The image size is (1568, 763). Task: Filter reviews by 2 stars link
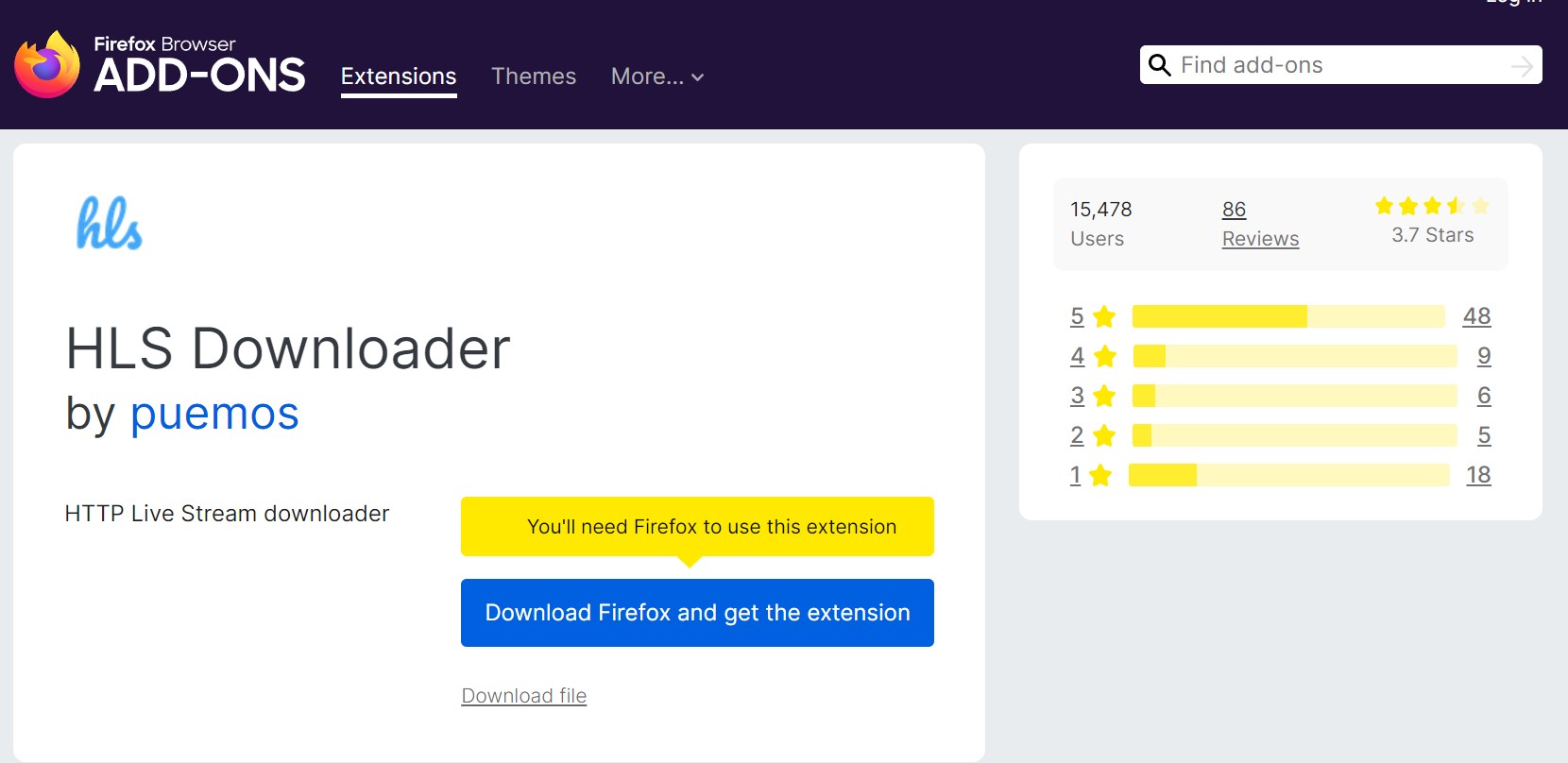[x=1077, y=435]
